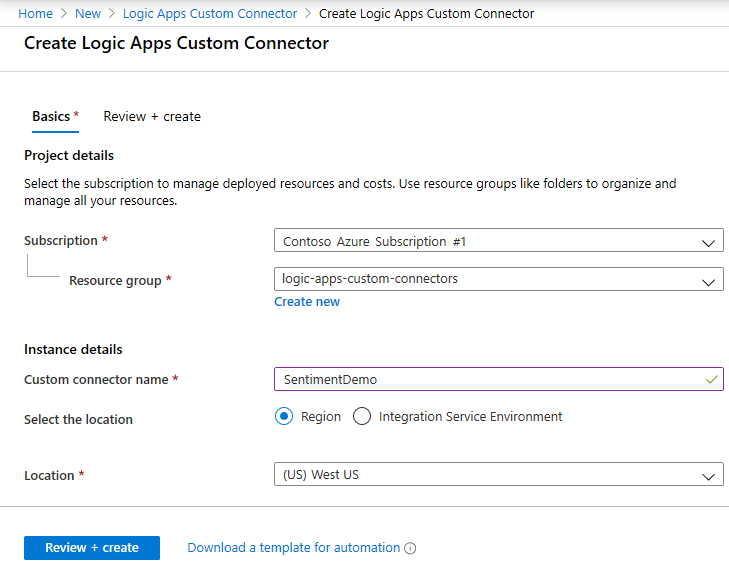The image size is (729, 565).
Task: Click green checkmark in connector name field
Action: click(x=711, y=379)
